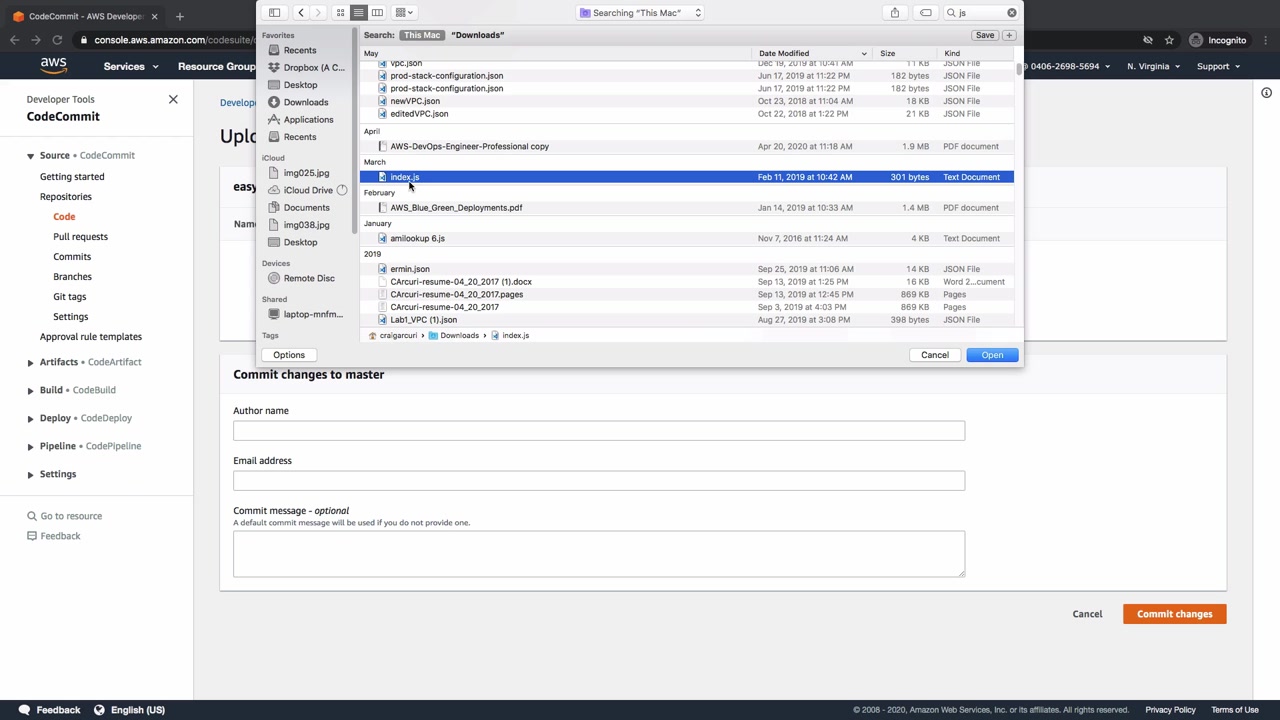This screenshot has width=1280, height=720.
Task: Select the laptop-mnfm shared computer
Action: coord(307,314)
